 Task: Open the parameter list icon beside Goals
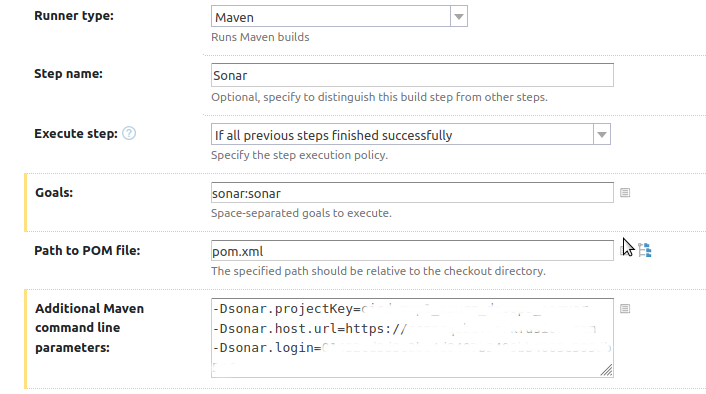(625, 193)
